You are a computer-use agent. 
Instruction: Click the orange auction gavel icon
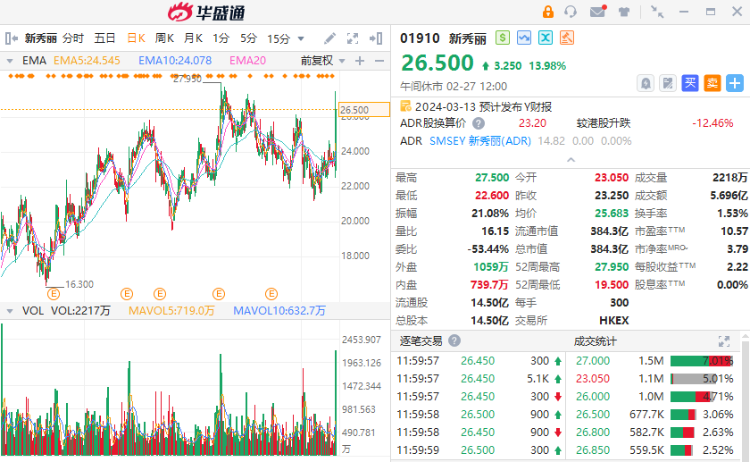tap(567, 38)
